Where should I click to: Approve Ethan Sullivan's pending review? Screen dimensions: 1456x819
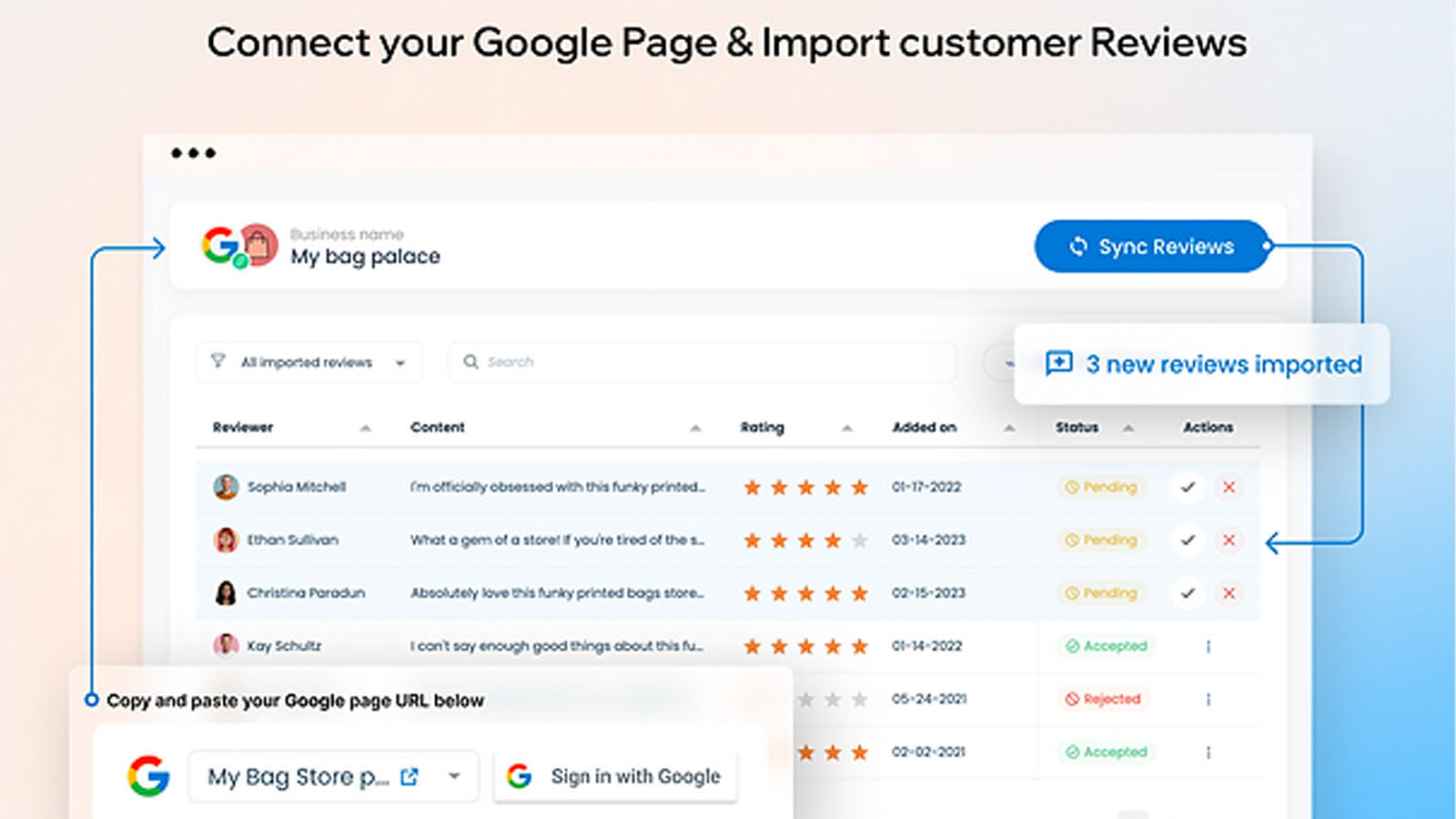pos(1188,541)
